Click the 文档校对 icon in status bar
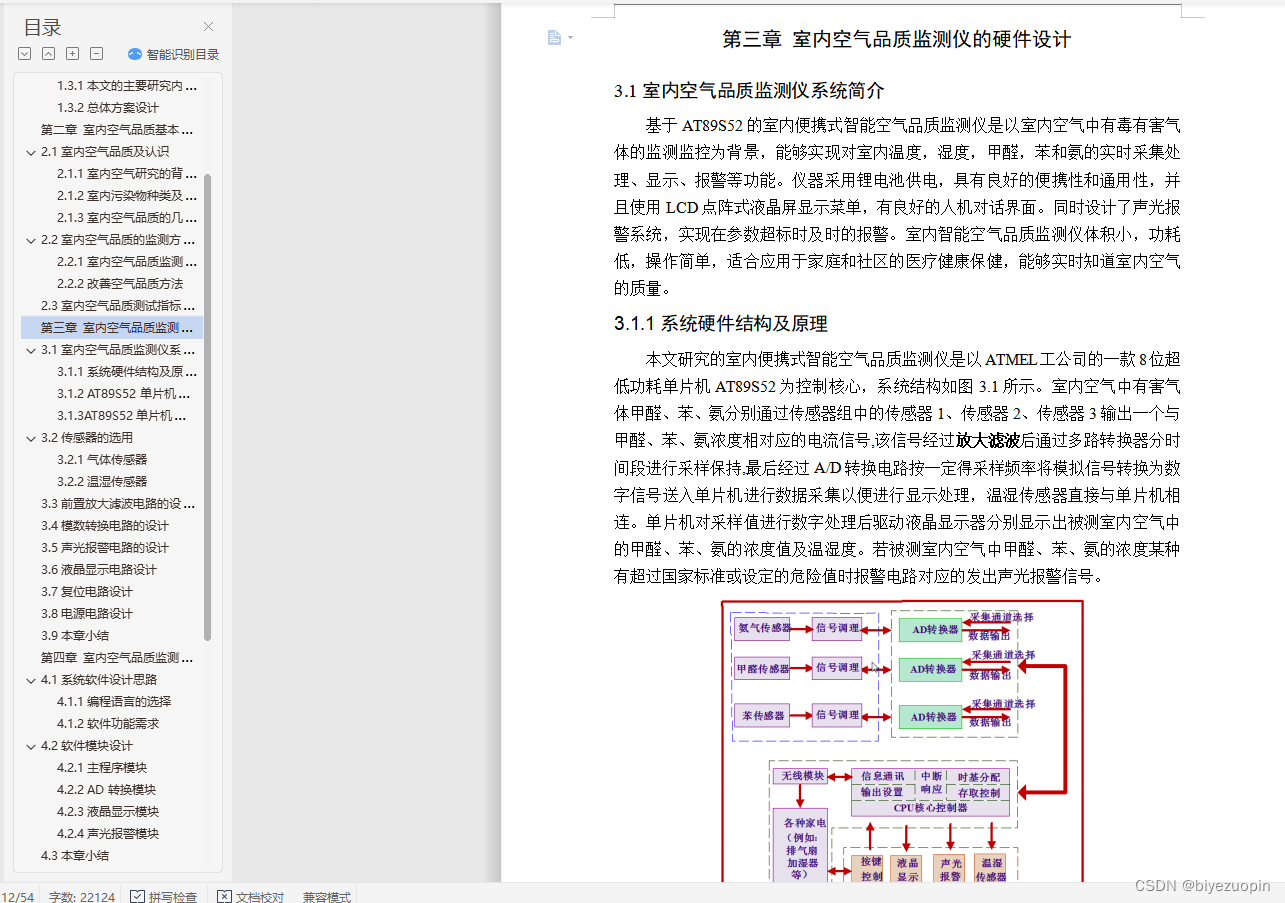 [x=224, y=896]
